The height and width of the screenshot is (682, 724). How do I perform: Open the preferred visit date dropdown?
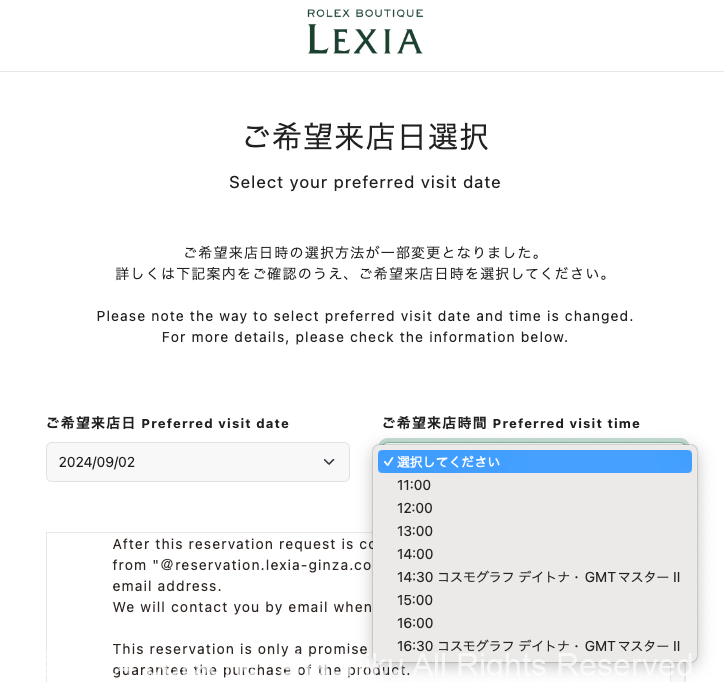(197, 462)
